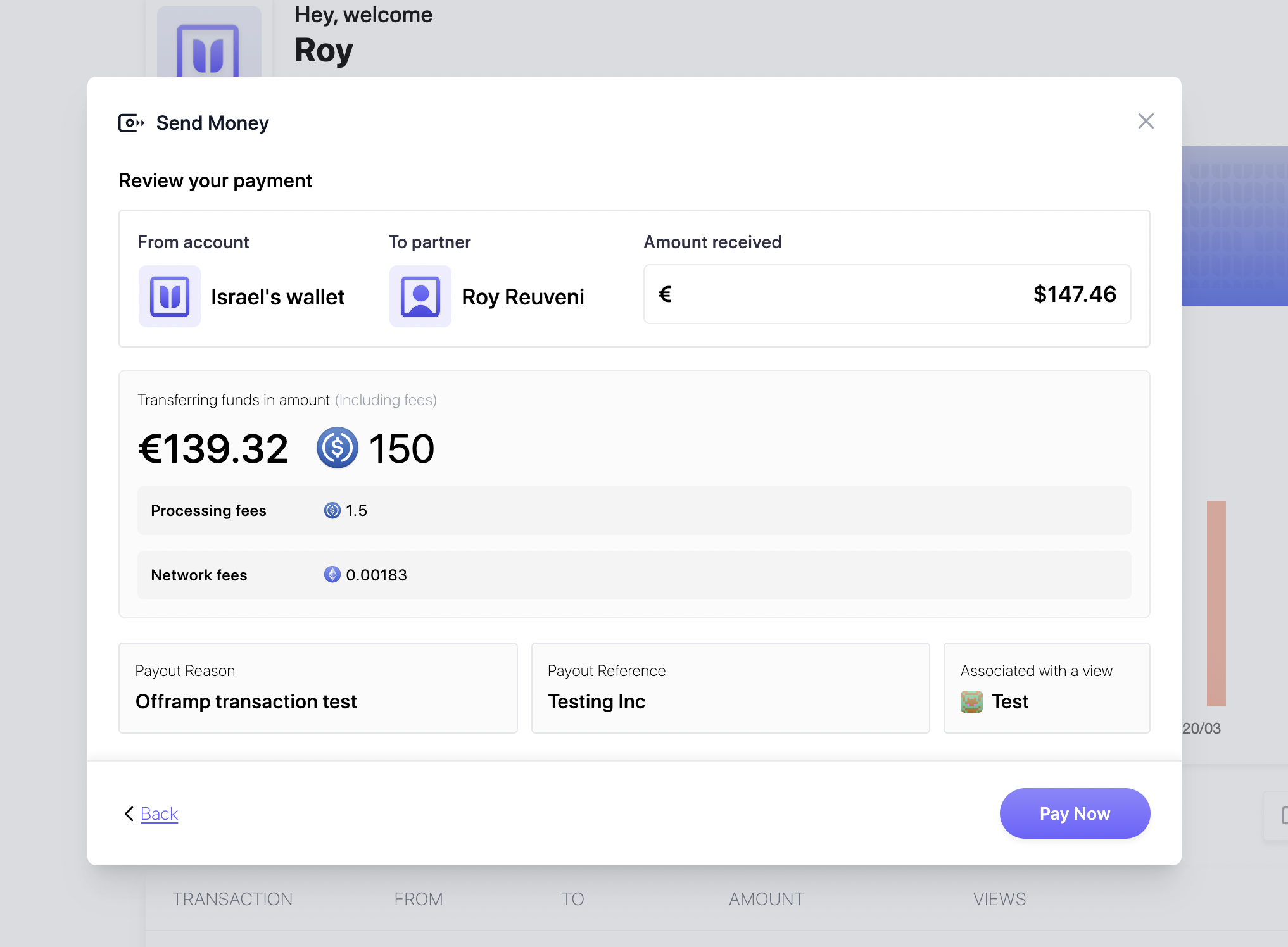Close the Send Money dialog
This screenshot has height=947, width=1288.
(x=1146, y=121)
